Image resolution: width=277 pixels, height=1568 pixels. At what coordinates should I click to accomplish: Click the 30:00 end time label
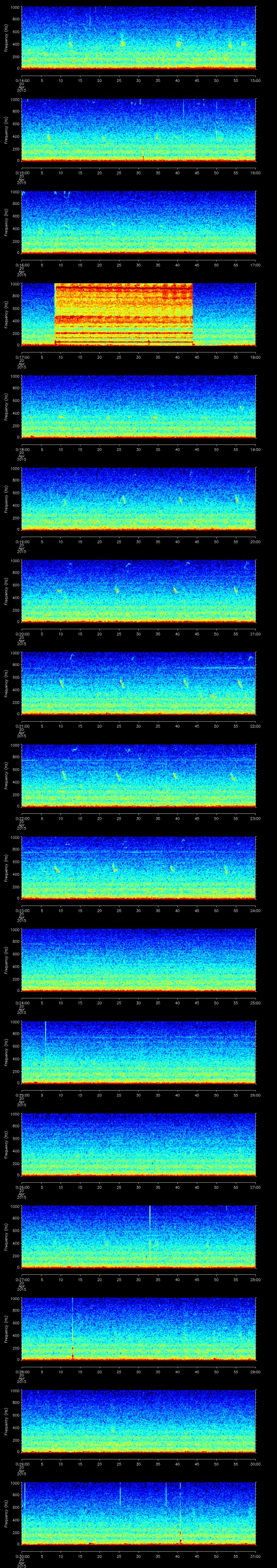coord(255,1464)
